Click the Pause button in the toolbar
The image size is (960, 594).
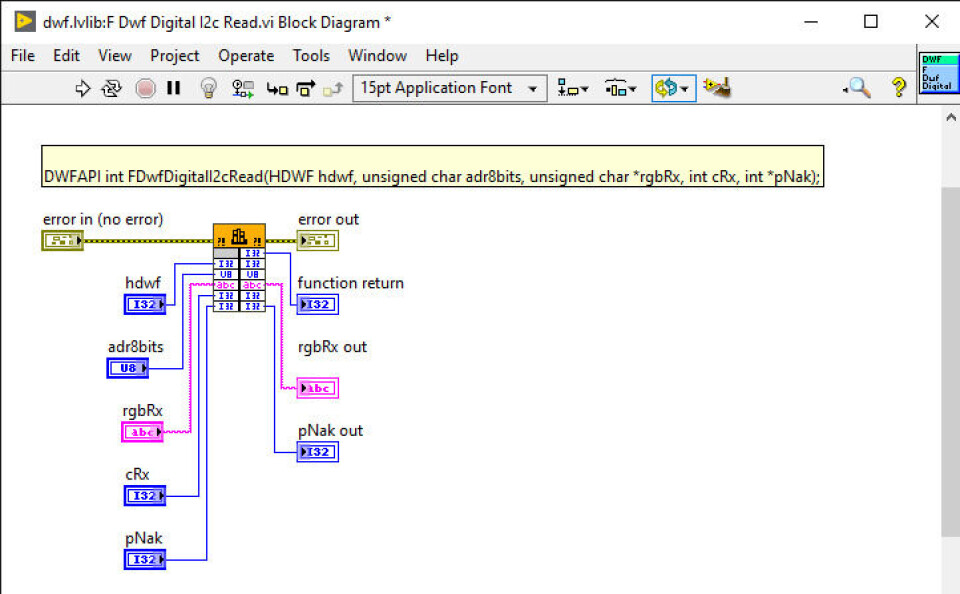pos(174,88)
